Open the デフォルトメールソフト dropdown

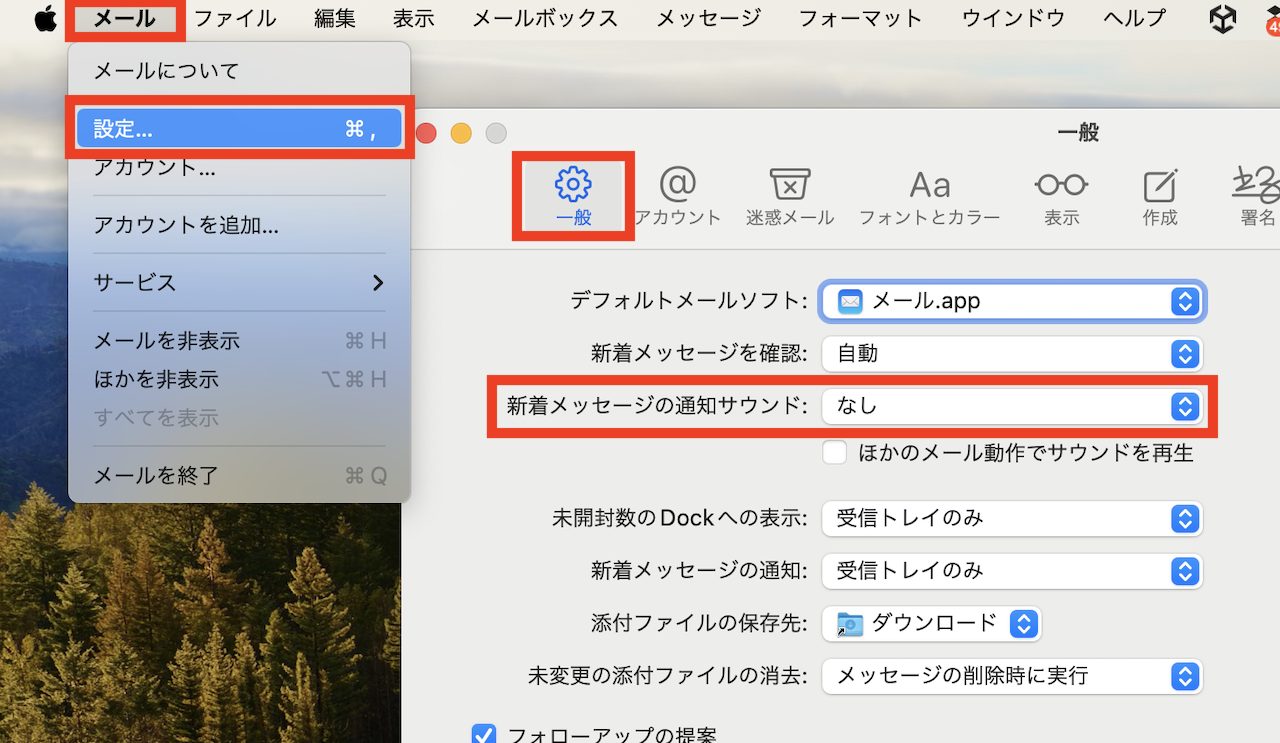(x=1013, y=301)
